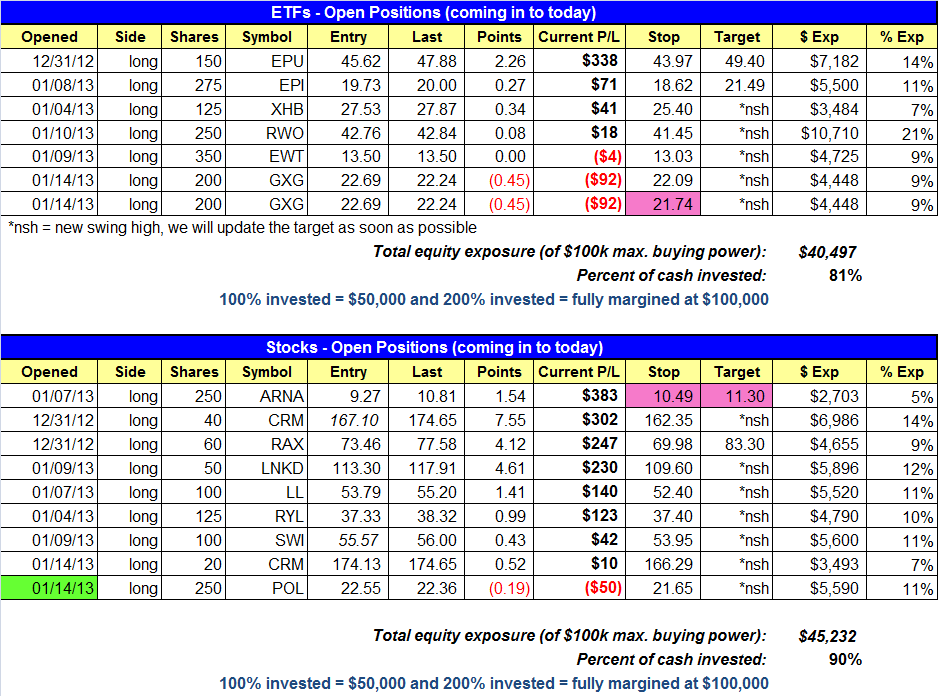938x696 pixels.
Task: Click Stocks table Shares column header
Action: tap(194, 372)
